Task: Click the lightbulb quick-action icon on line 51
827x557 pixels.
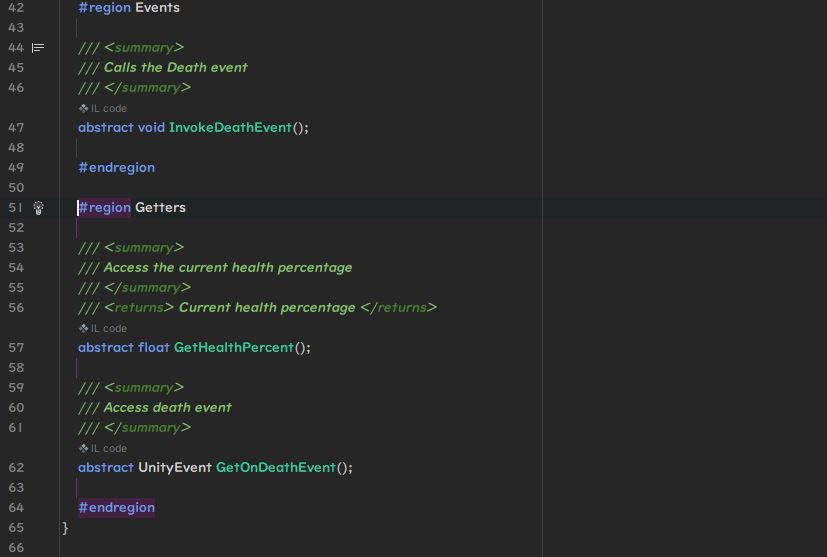Action: pyautogui.click(x=38, y=208)
